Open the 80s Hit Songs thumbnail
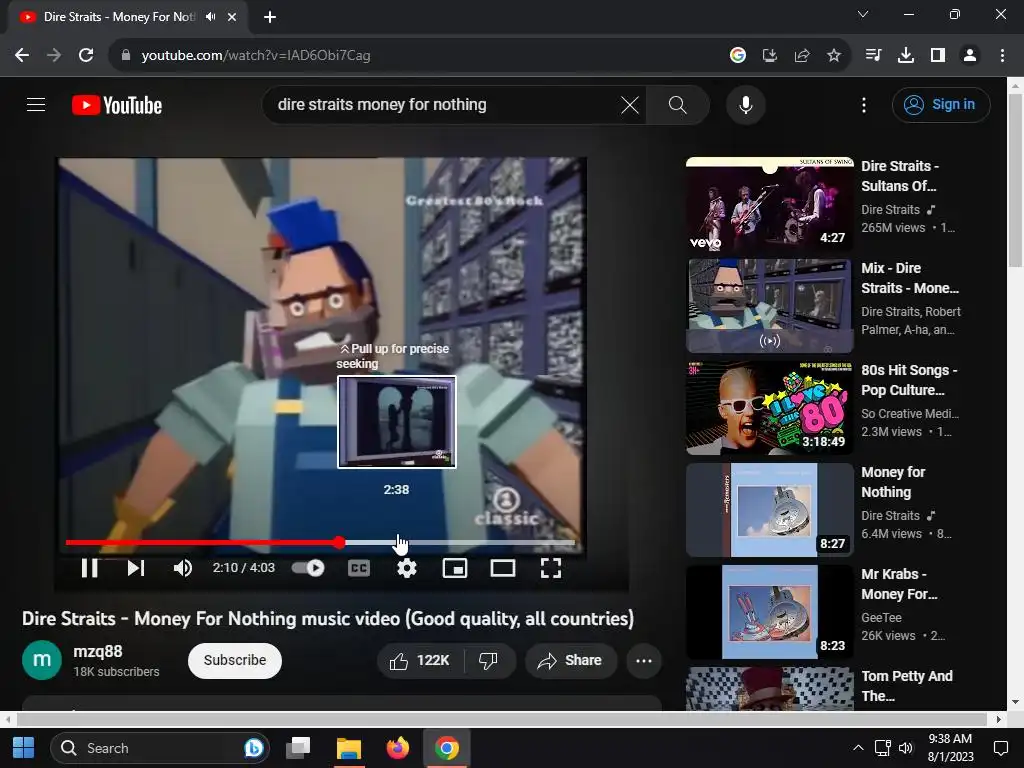This screenshot has height=768, width=1024. [769, 408]
